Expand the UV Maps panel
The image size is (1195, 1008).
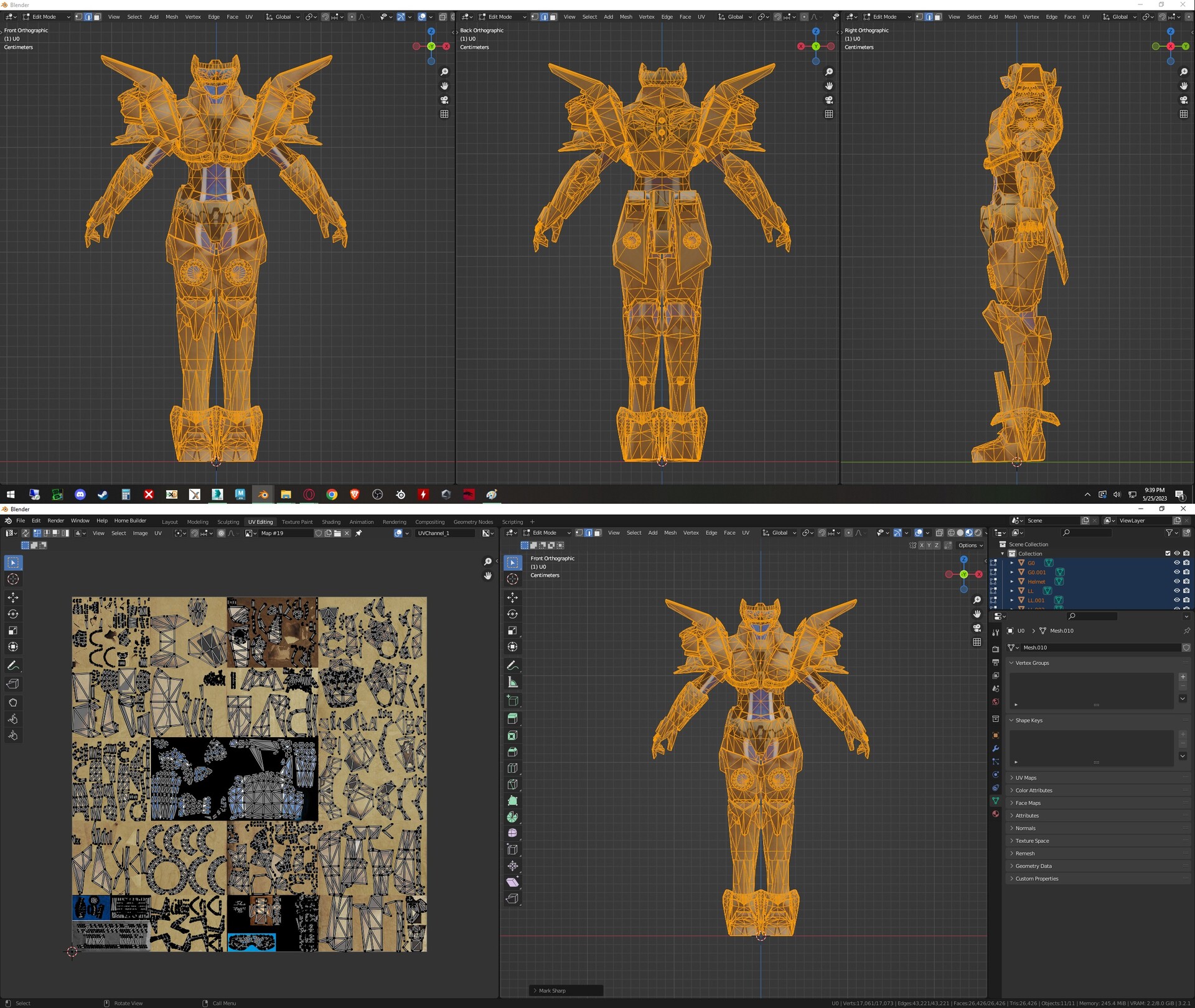[1026, 778]
